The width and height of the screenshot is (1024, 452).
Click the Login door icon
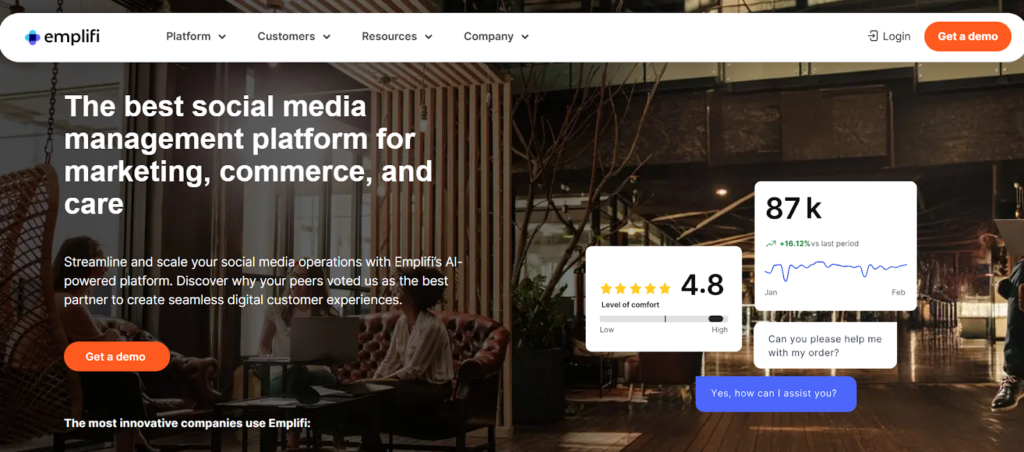pos(872,37)
